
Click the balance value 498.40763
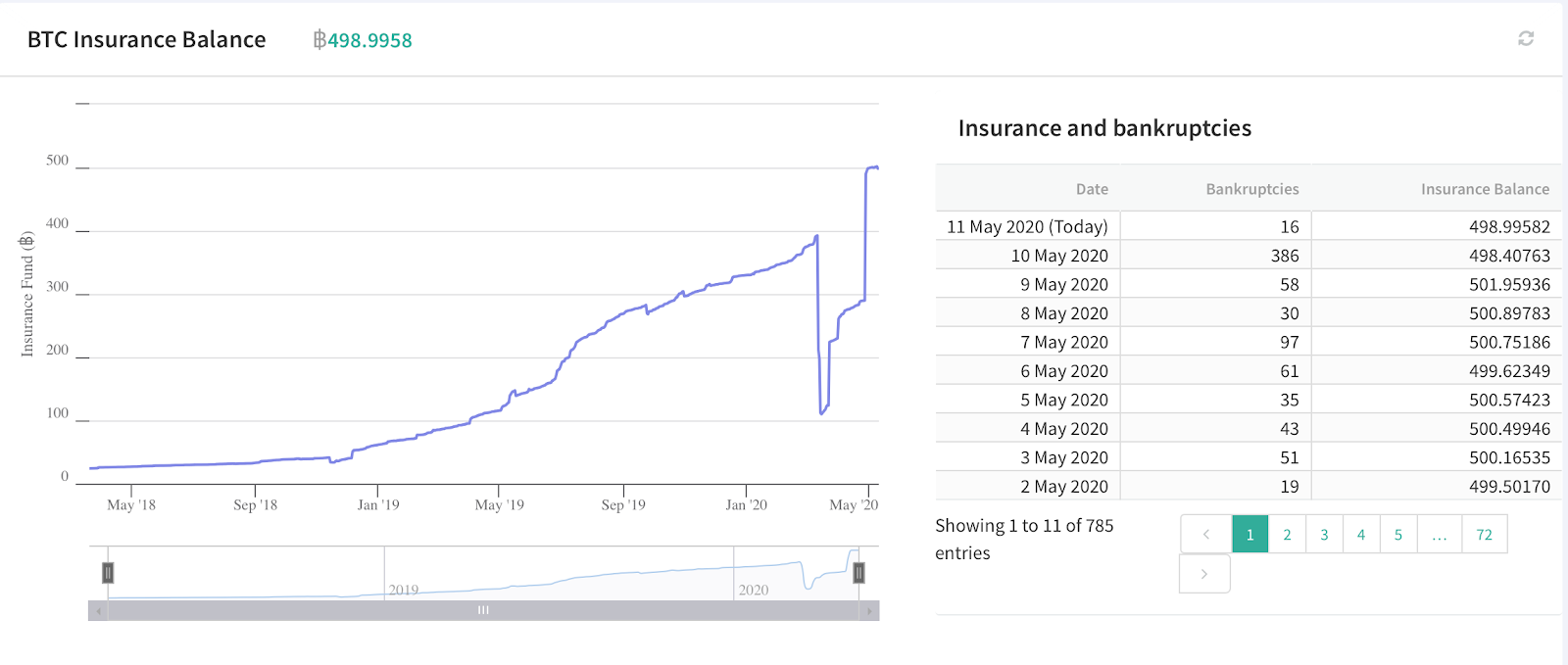tap(1509, 256)
